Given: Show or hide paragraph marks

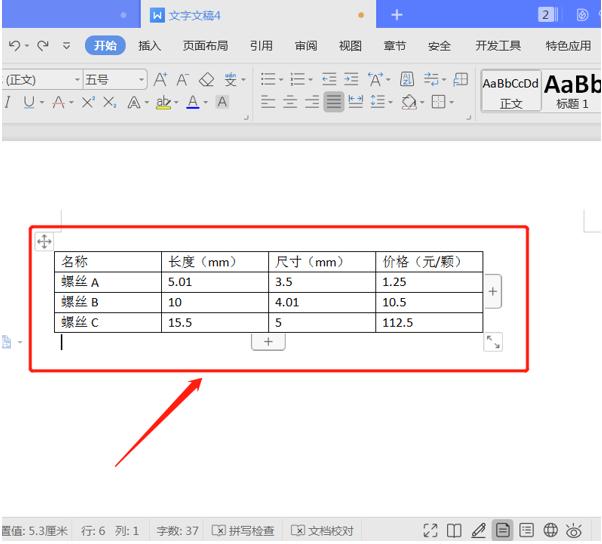Looking at the screenshot, I should [x=432, y=79].
